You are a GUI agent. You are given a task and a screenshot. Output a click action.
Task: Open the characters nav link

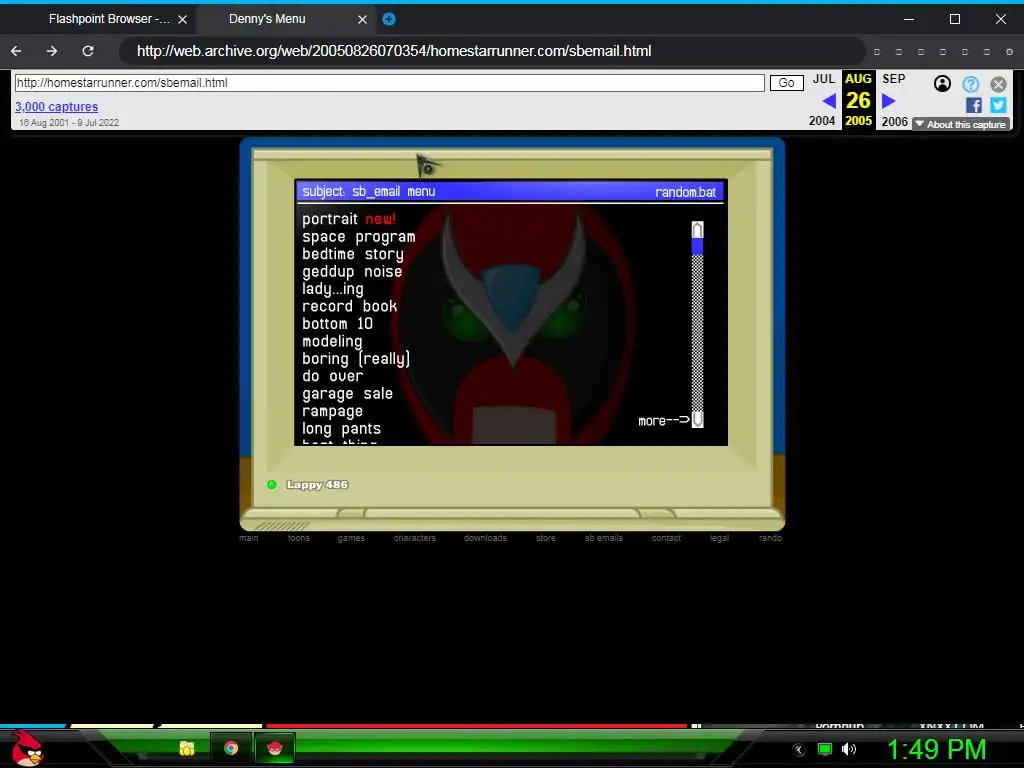pyautogui.click(x=415, y=538)
